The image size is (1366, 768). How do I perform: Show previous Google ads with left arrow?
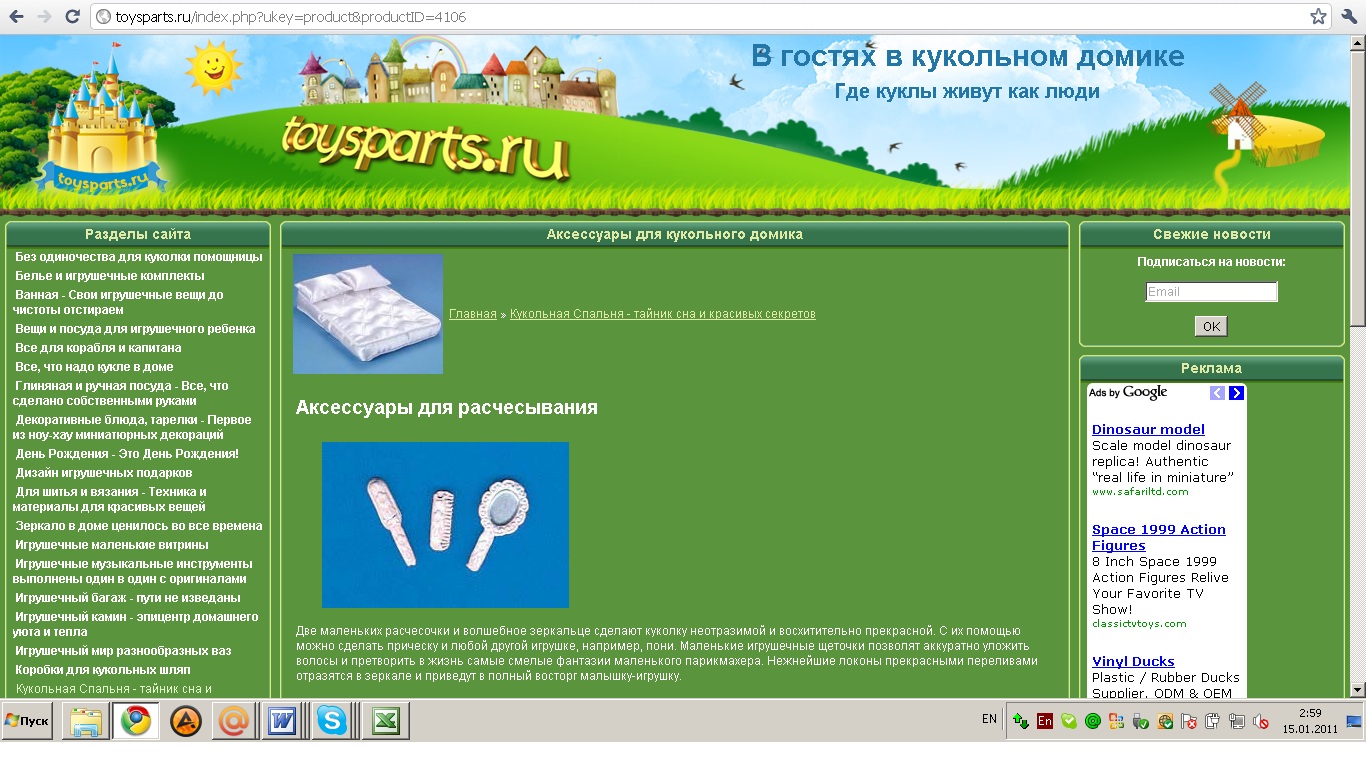(x=1217, y=393)
